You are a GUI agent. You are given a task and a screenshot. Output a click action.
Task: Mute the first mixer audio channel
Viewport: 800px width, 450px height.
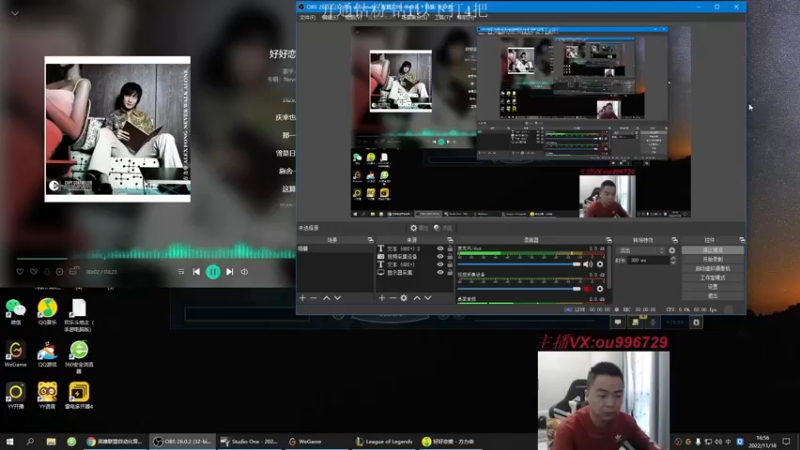pos(588,264)
